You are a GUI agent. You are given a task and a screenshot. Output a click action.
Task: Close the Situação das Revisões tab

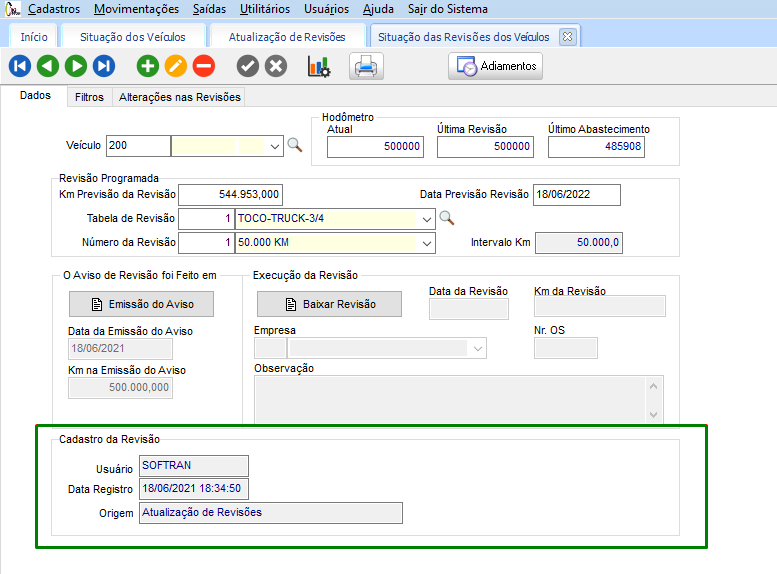click(x=567, y=37)
